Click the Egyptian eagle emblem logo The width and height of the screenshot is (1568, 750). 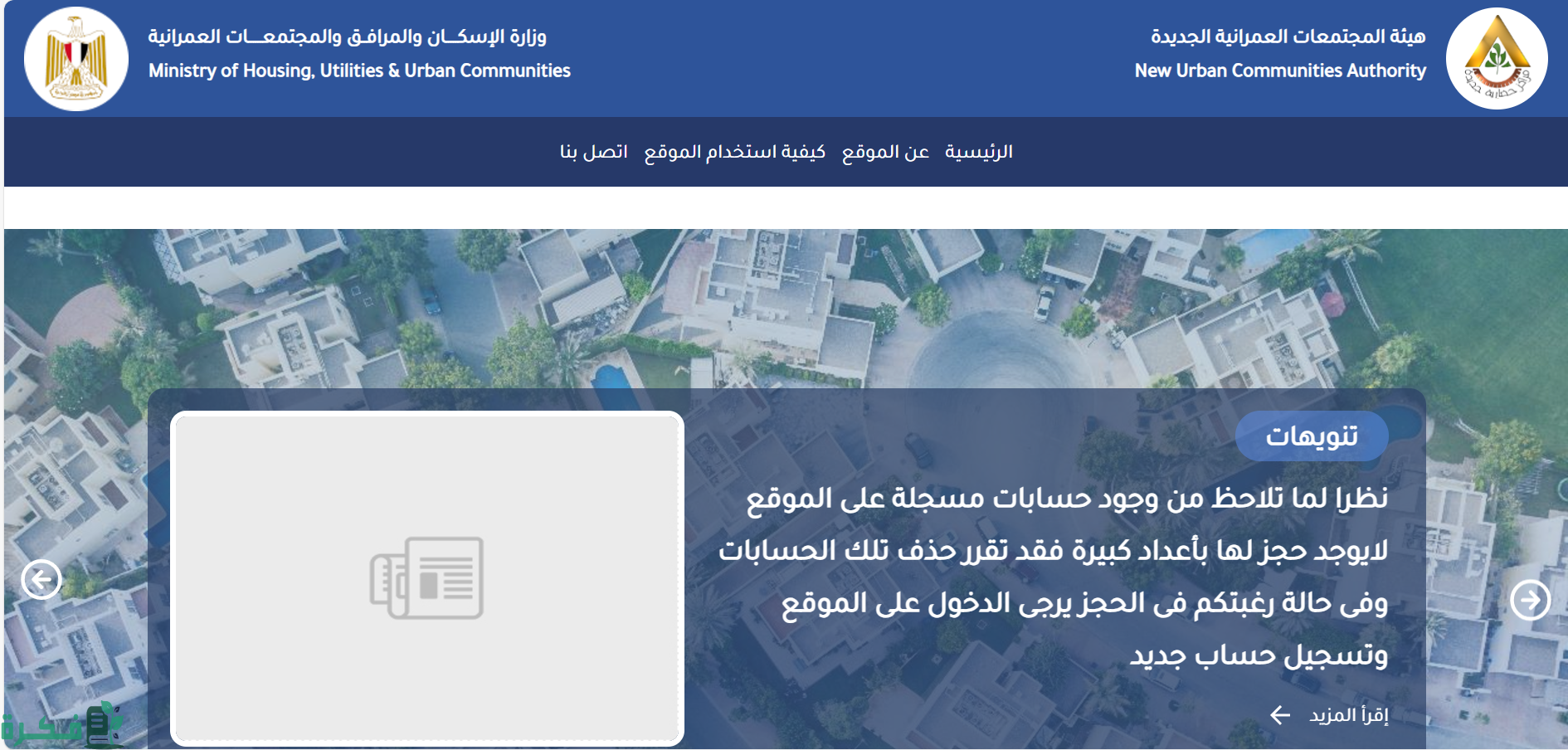pos(76,59)
